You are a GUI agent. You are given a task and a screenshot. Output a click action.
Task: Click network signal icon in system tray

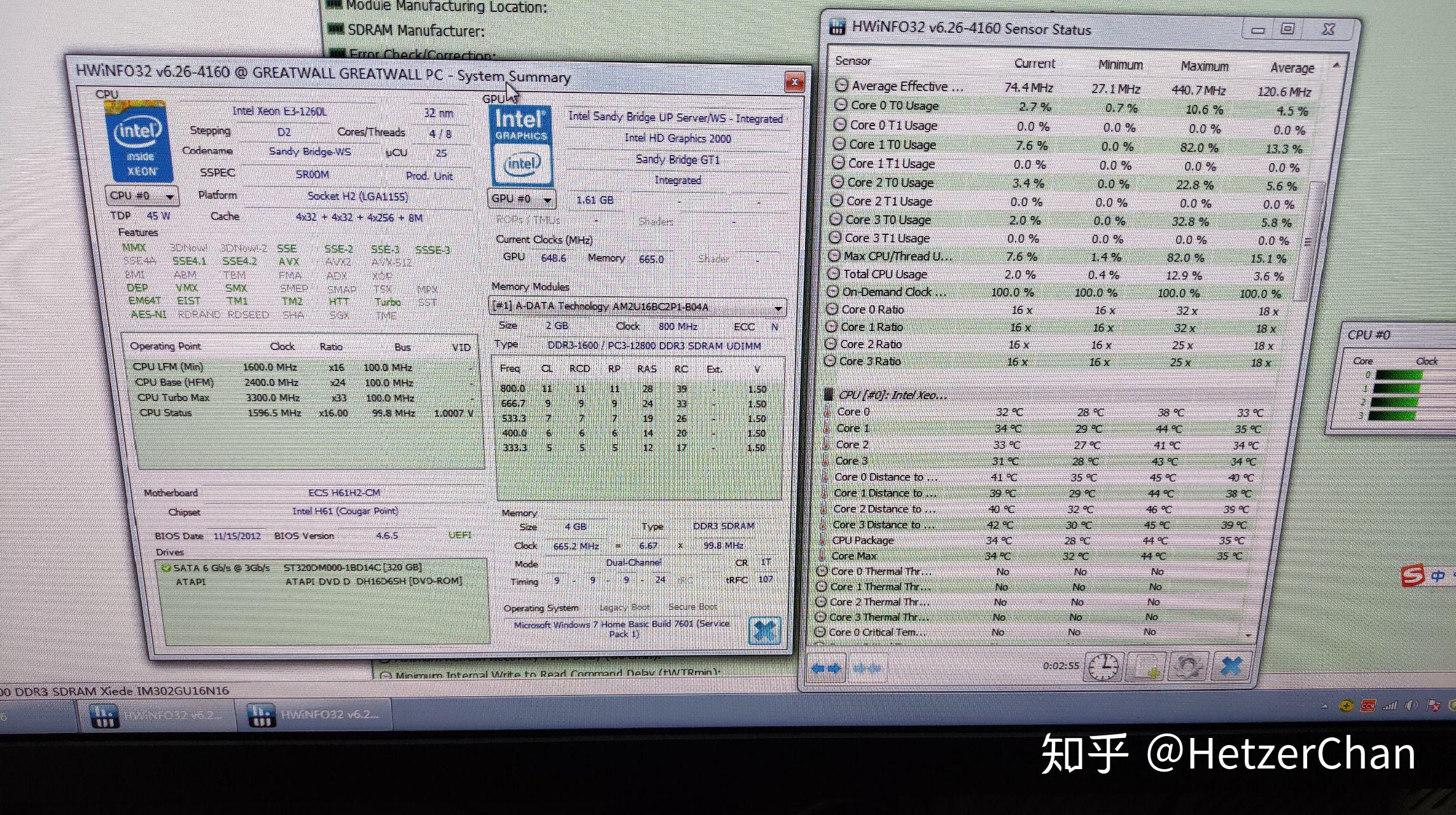1389,705
